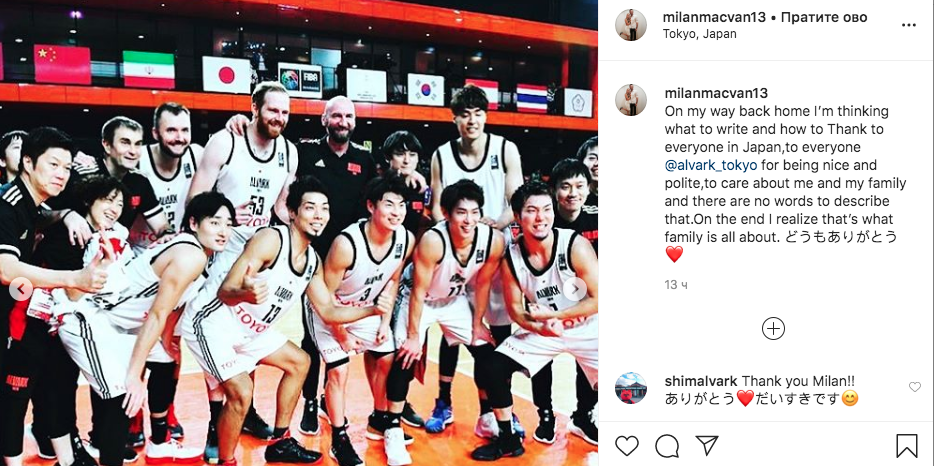This screenshot has width=934, height=466.
Task: Click the team group photo
Action: pos(298,233)
